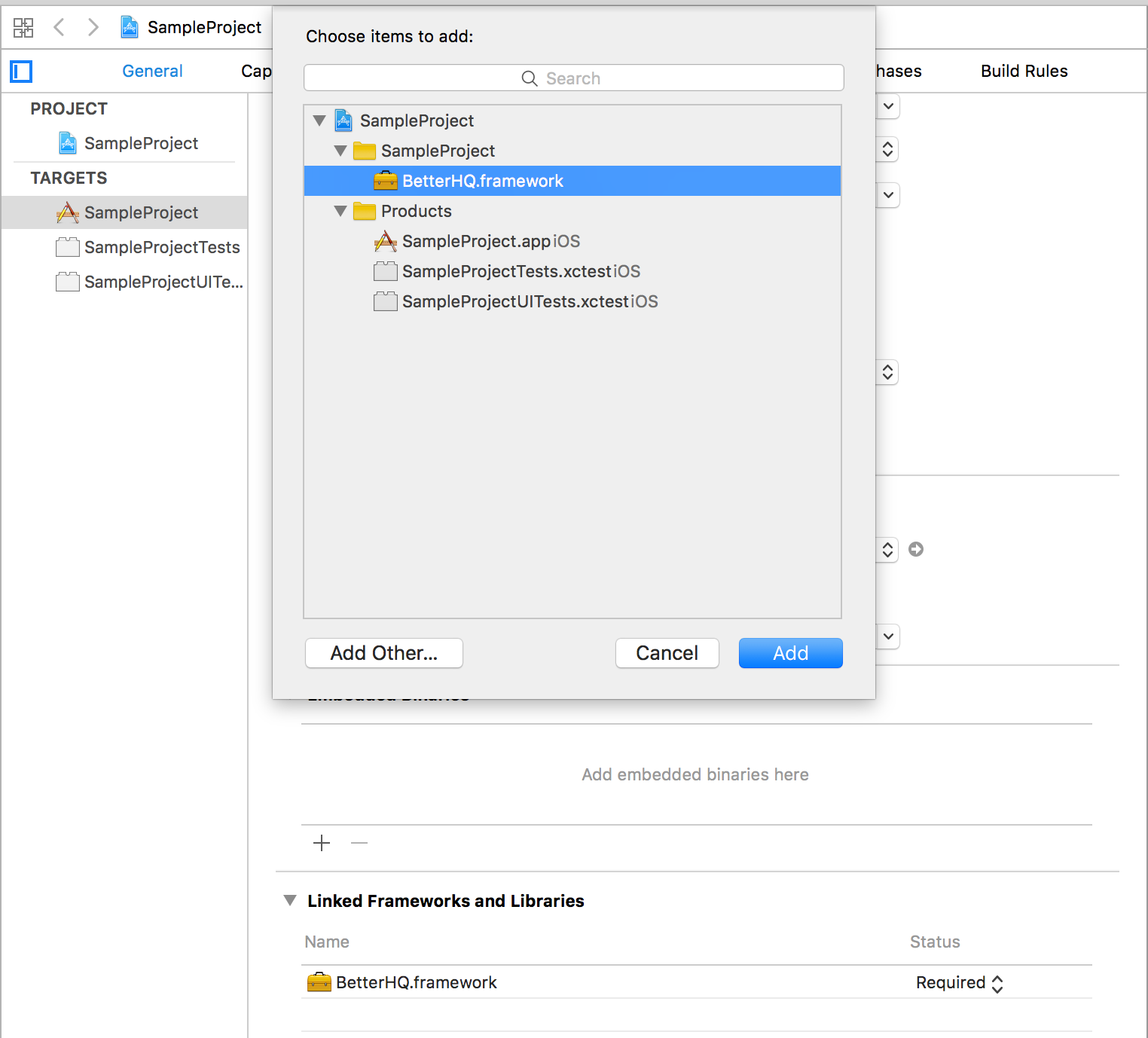Open the Required status dropdown
Screen dimensions: 1148x1038
[x=960, y=983]
